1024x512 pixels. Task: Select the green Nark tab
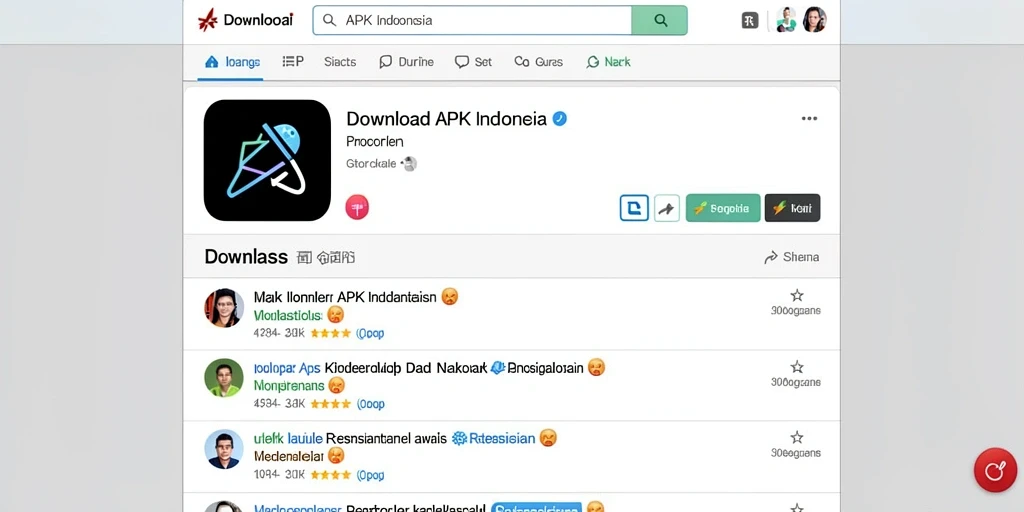click(x=608, y=62)
